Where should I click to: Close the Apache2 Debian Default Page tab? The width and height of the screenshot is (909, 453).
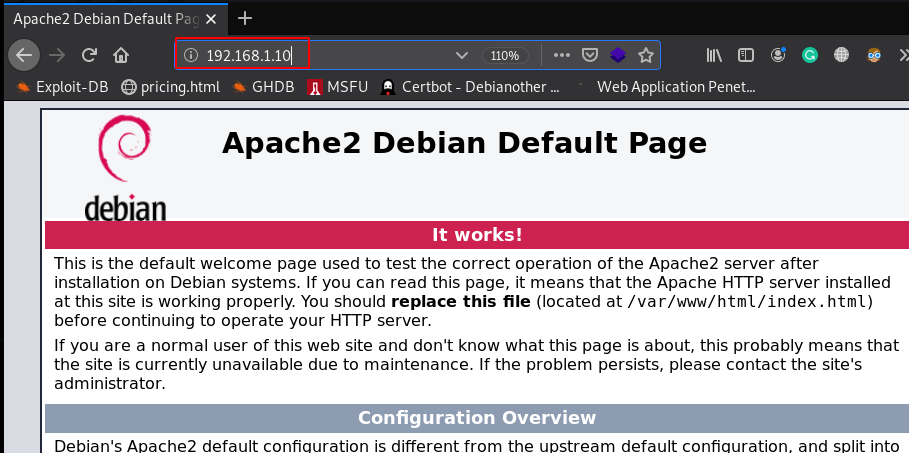coord(211,19)
